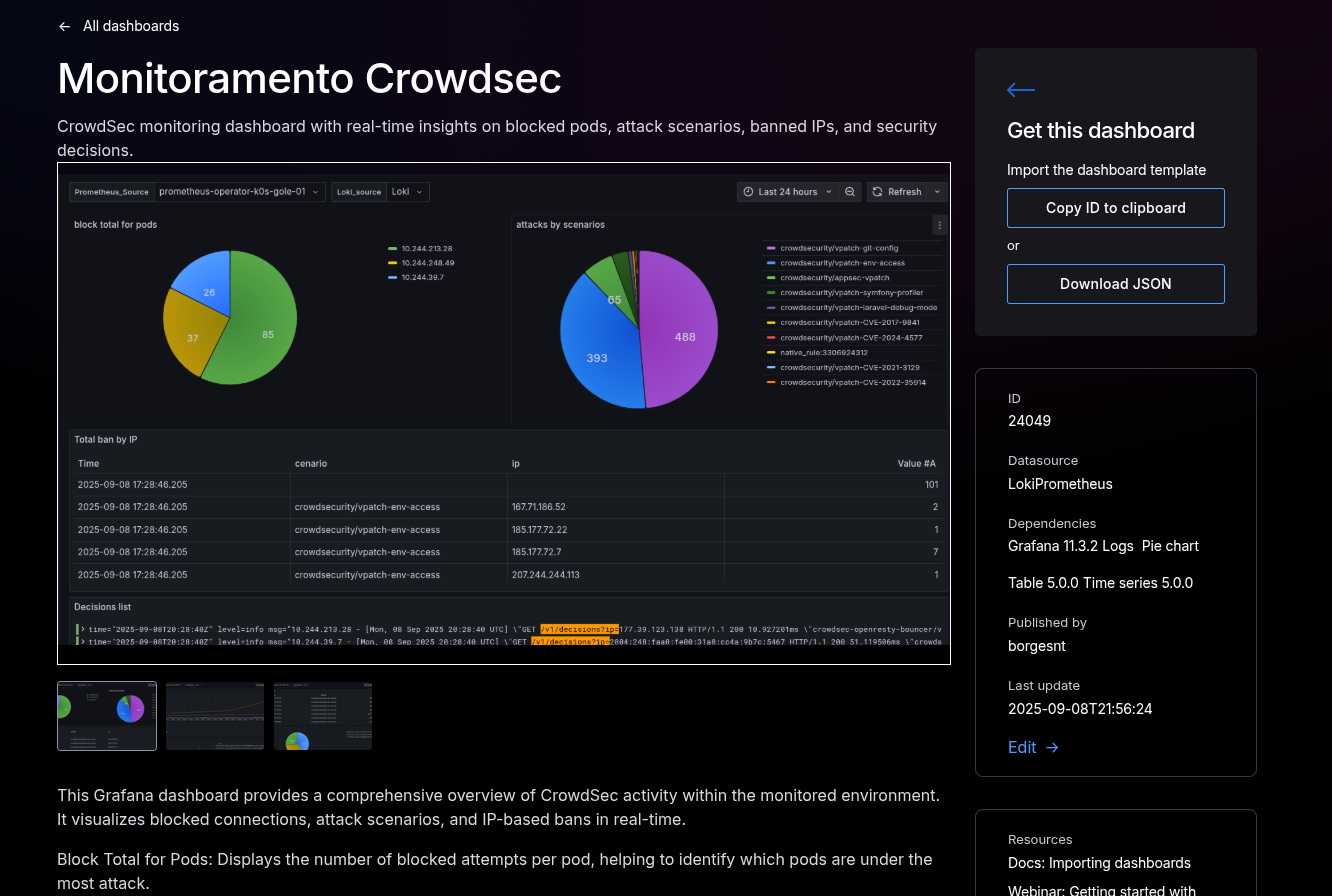Click the Download JSON button
The image size is (1332, 896).
pos(1116,284)
